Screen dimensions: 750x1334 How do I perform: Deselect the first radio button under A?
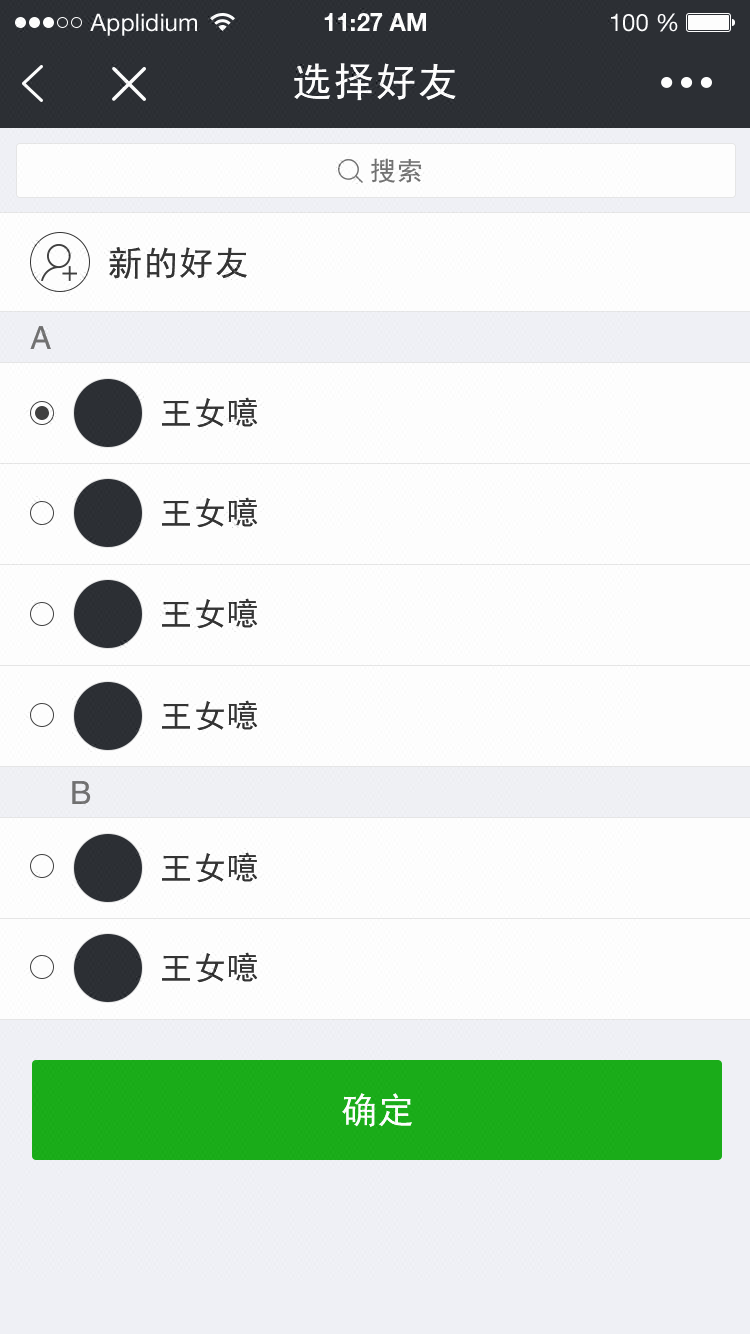(x=42, y=413)
